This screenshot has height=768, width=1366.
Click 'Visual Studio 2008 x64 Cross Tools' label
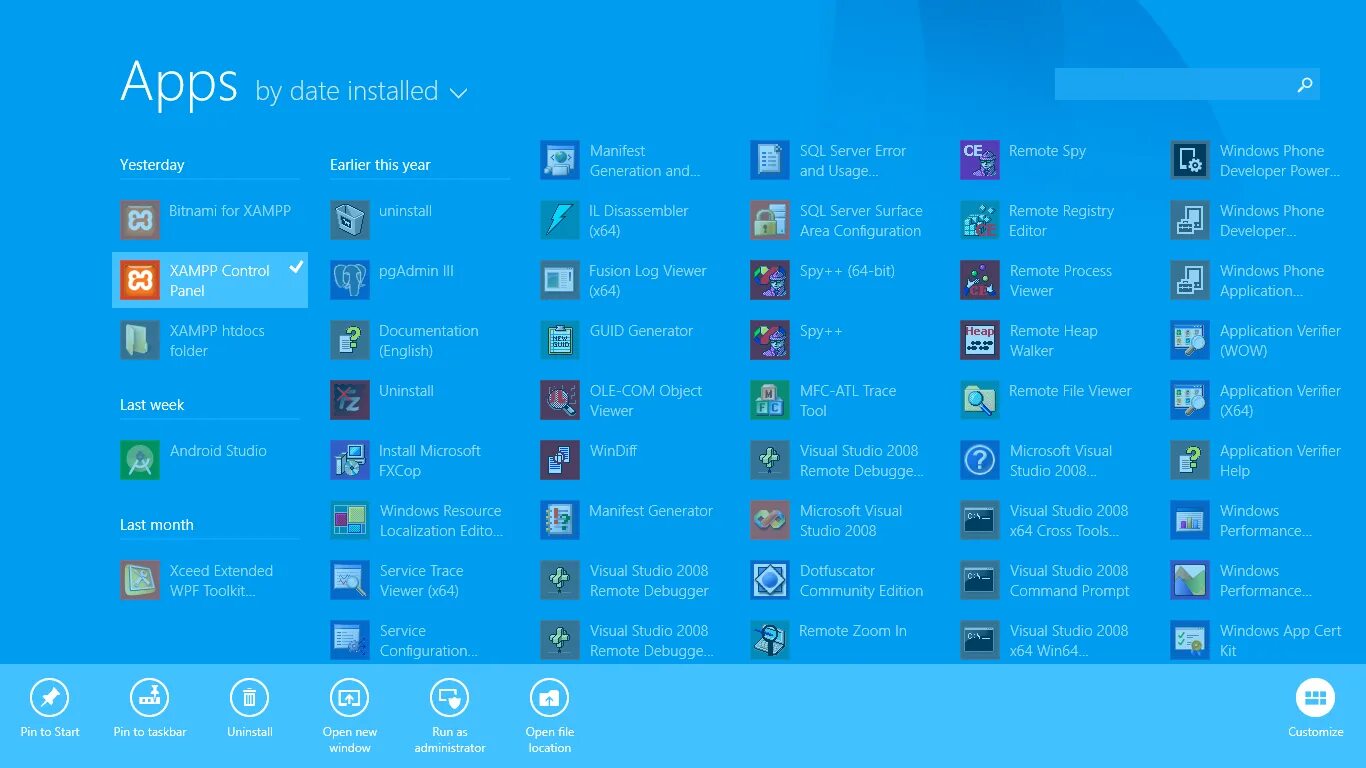pos(1069,521)
